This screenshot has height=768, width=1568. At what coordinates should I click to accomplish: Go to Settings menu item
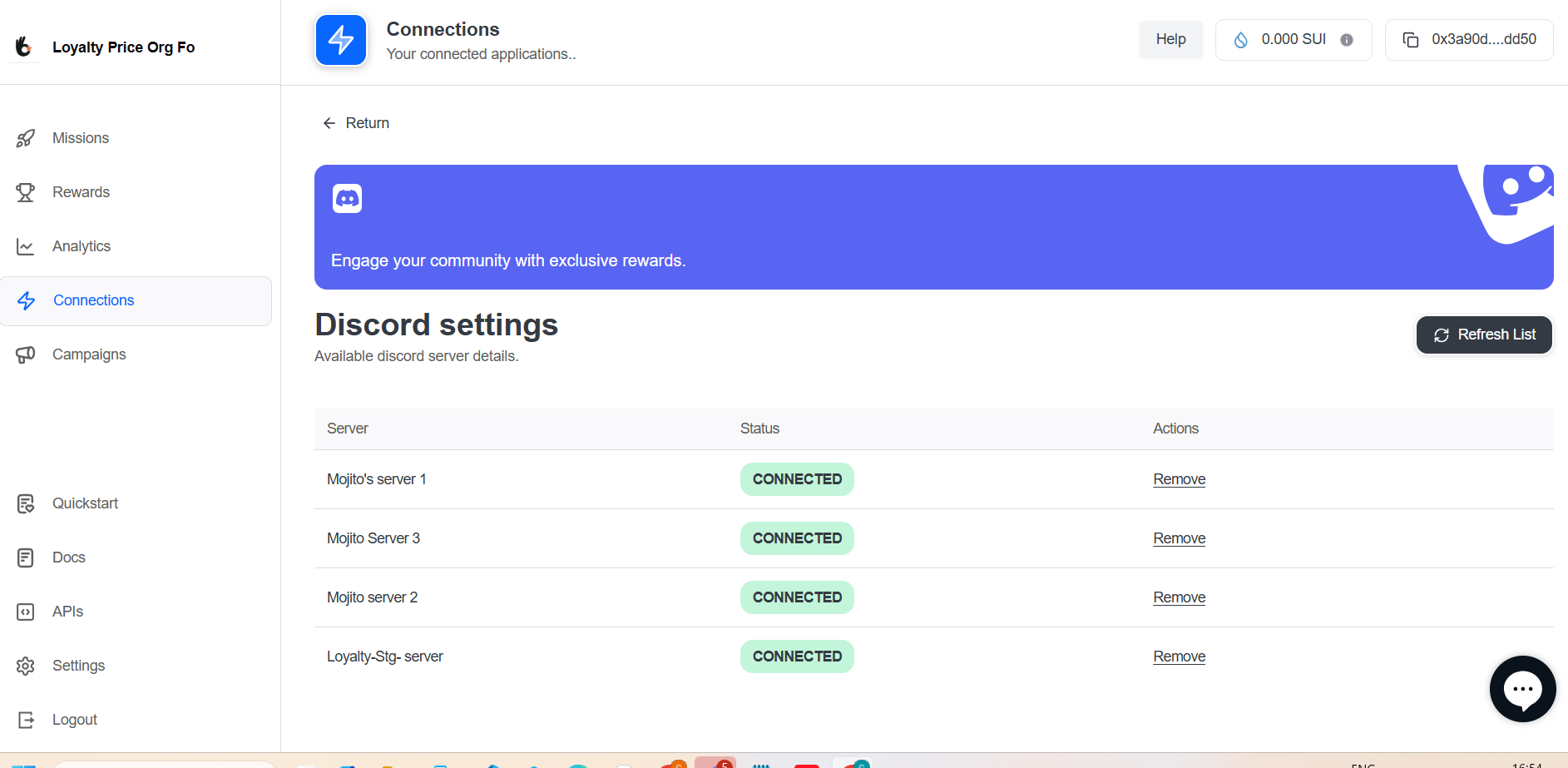point(78,666)
